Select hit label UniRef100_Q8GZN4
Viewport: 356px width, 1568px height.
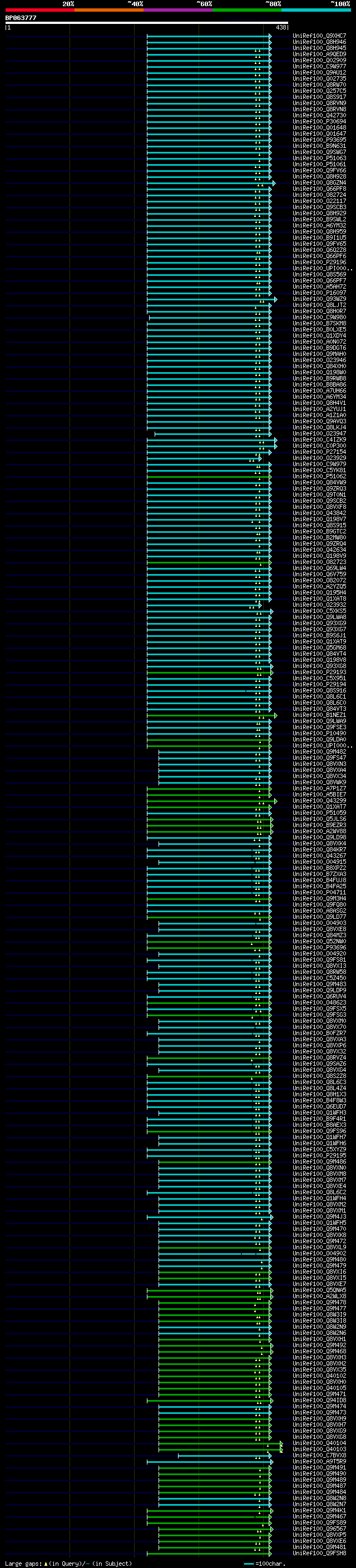pos(319,182)
